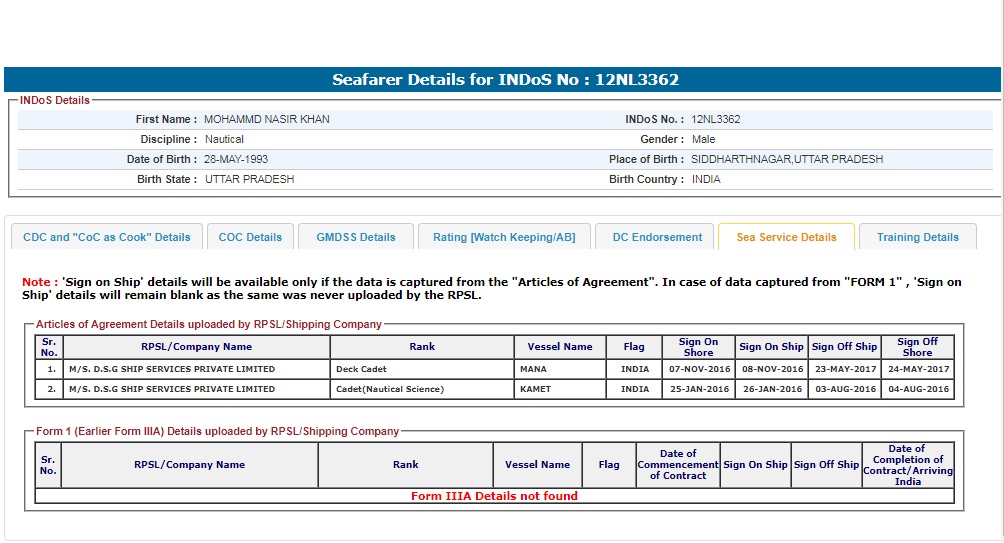Go to the DC Endorsement tab

click(657, 237)
